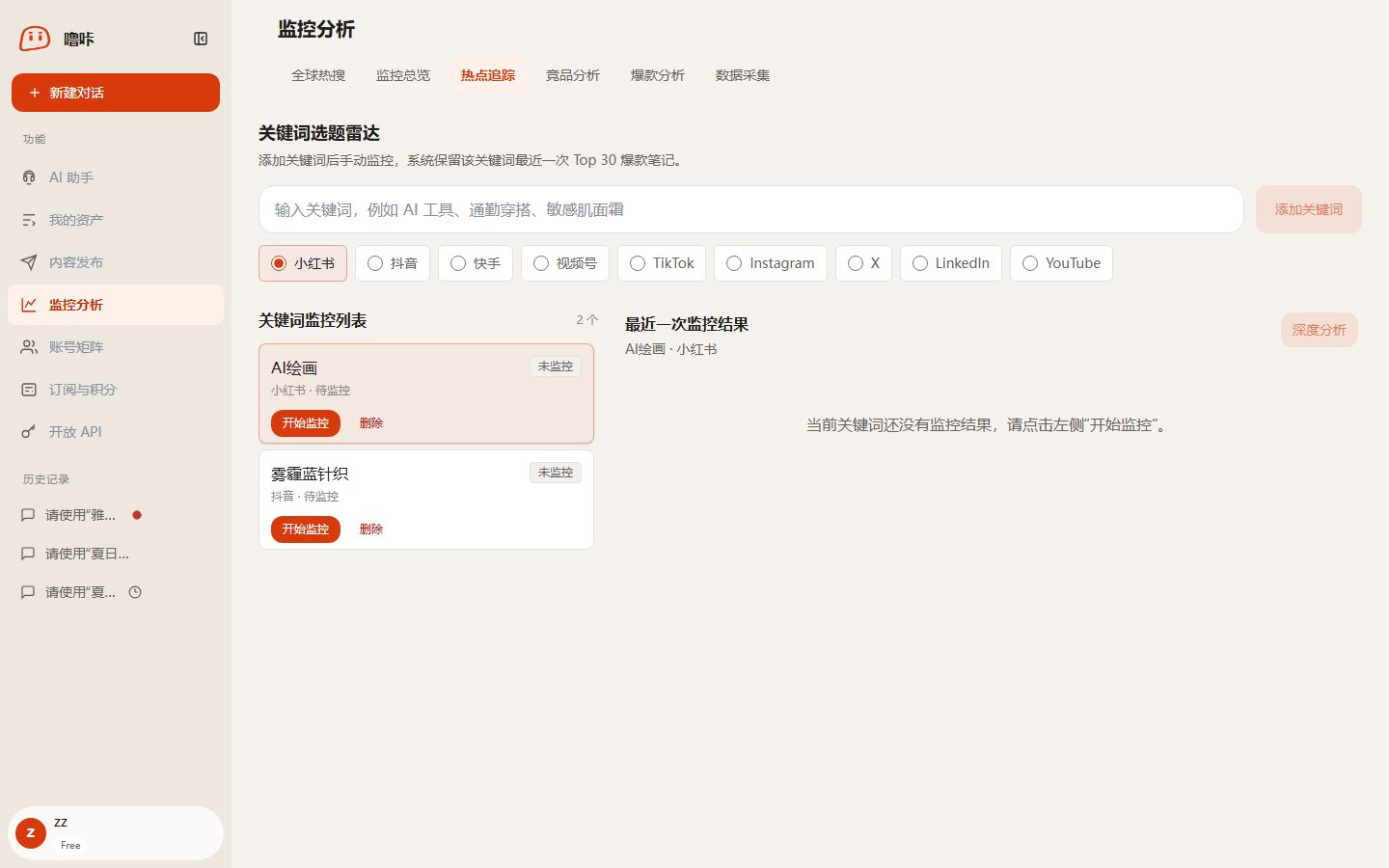Click the chat icon beside 请使用"夏日...
This screenshot has width=1389, height=868.
28,554
